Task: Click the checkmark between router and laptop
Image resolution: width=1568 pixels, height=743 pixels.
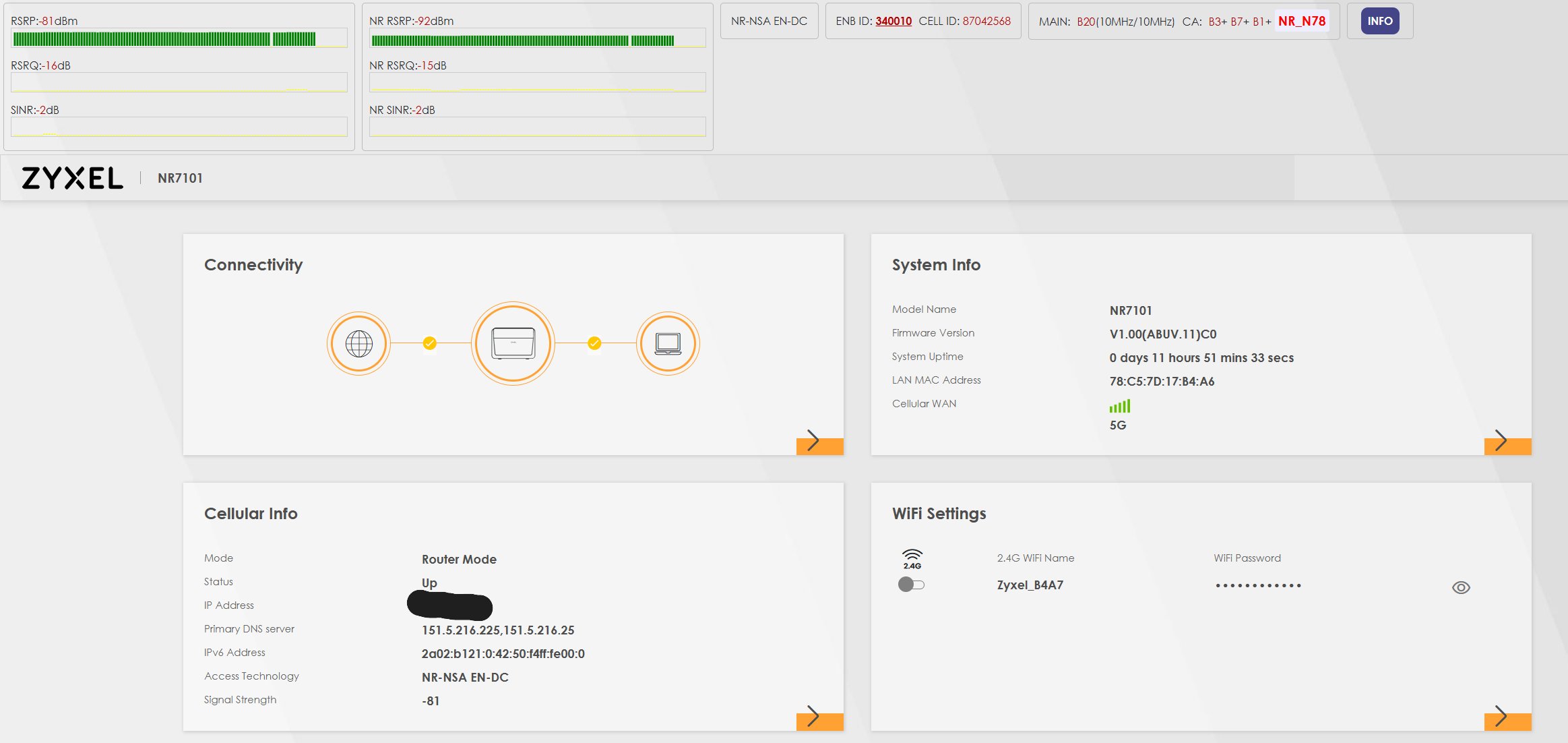Action: coord(594,343)
